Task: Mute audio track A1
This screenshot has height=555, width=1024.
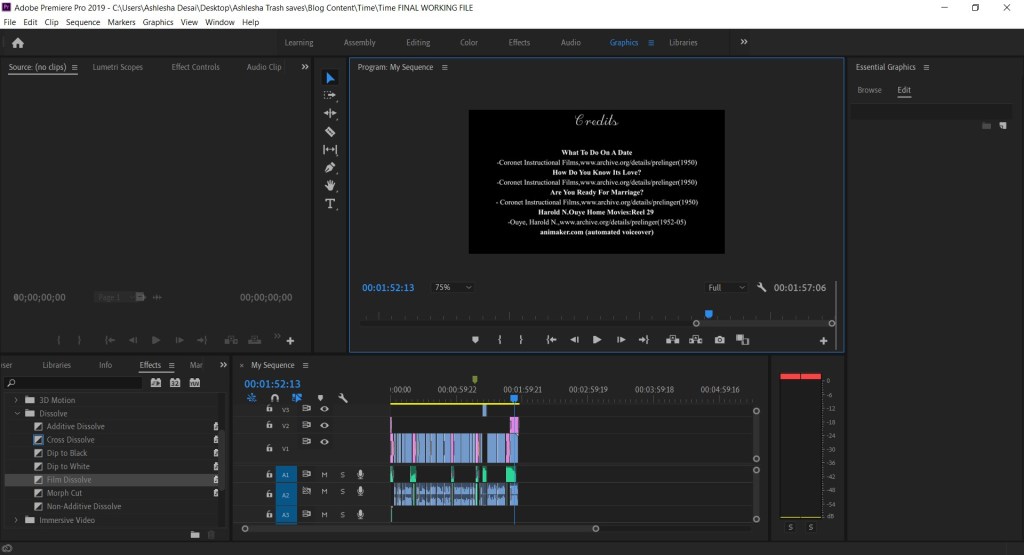Action: click(324, 474)
